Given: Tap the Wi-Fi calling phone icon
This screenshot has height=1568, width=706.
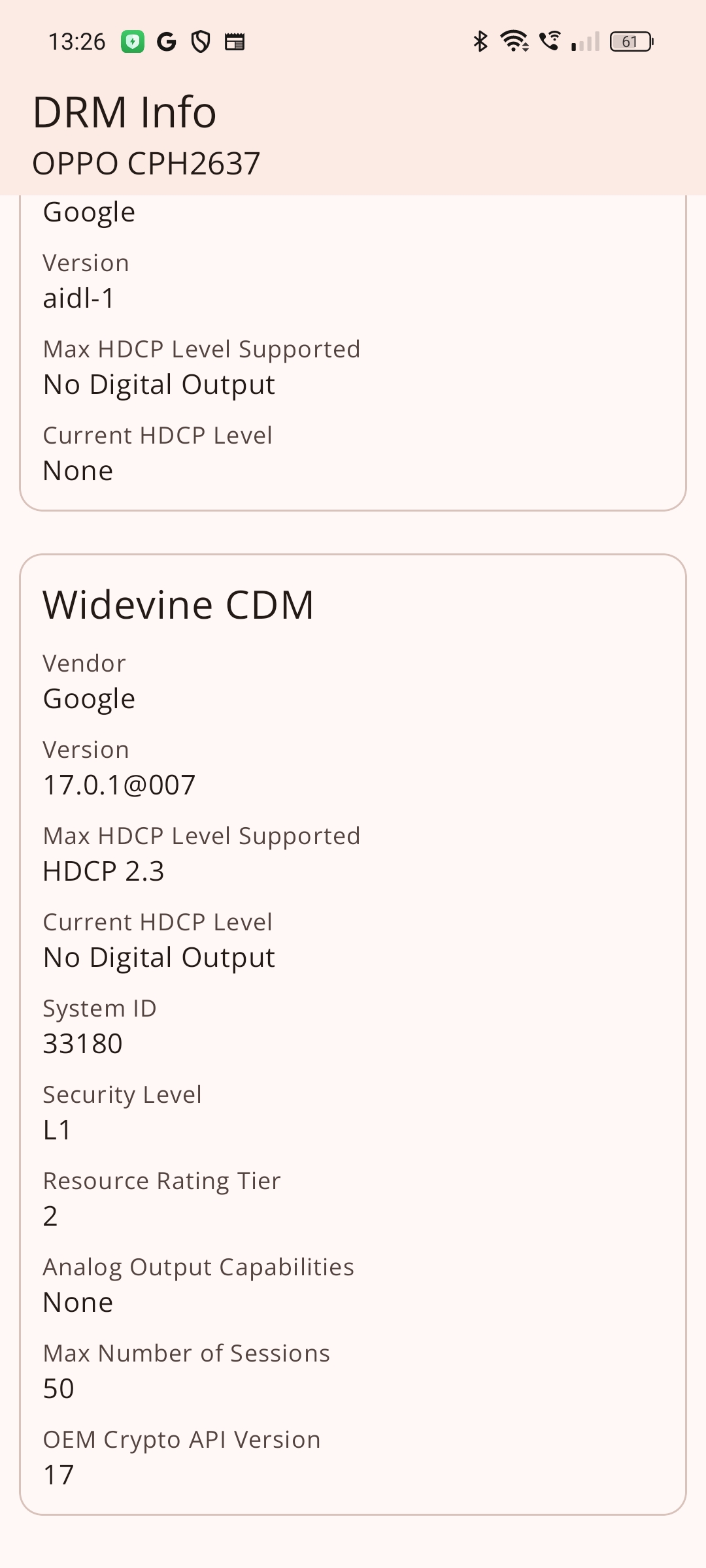Looking at the screenshot, I should point(550,41).
